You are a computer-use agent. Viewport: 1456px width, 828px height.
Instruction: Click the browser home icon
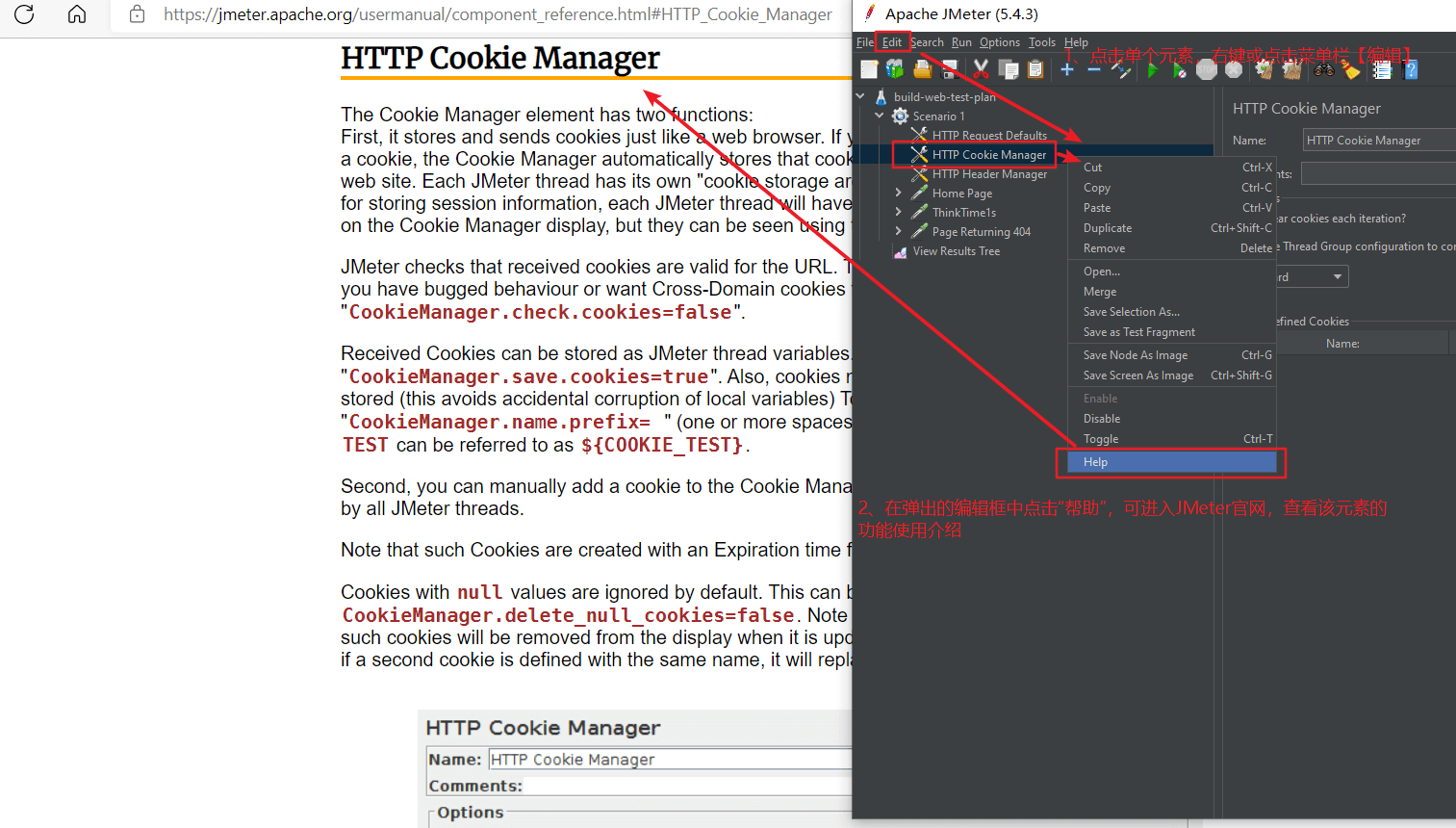77,14
